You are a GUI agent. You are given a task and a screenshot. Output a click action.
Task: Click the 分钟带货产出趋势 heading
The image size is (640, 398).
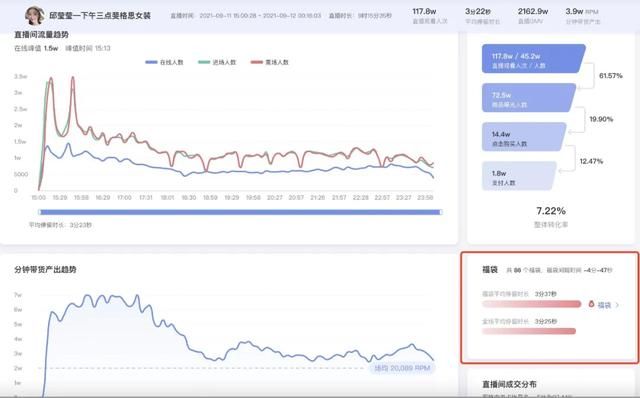[x=45, y=269]
